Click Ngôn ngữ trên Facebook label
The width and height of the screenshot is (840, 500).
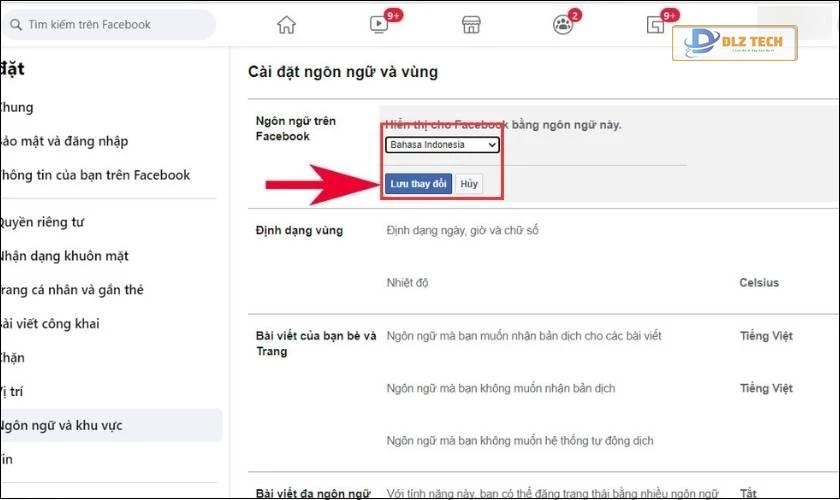click(x=296, y=129)
